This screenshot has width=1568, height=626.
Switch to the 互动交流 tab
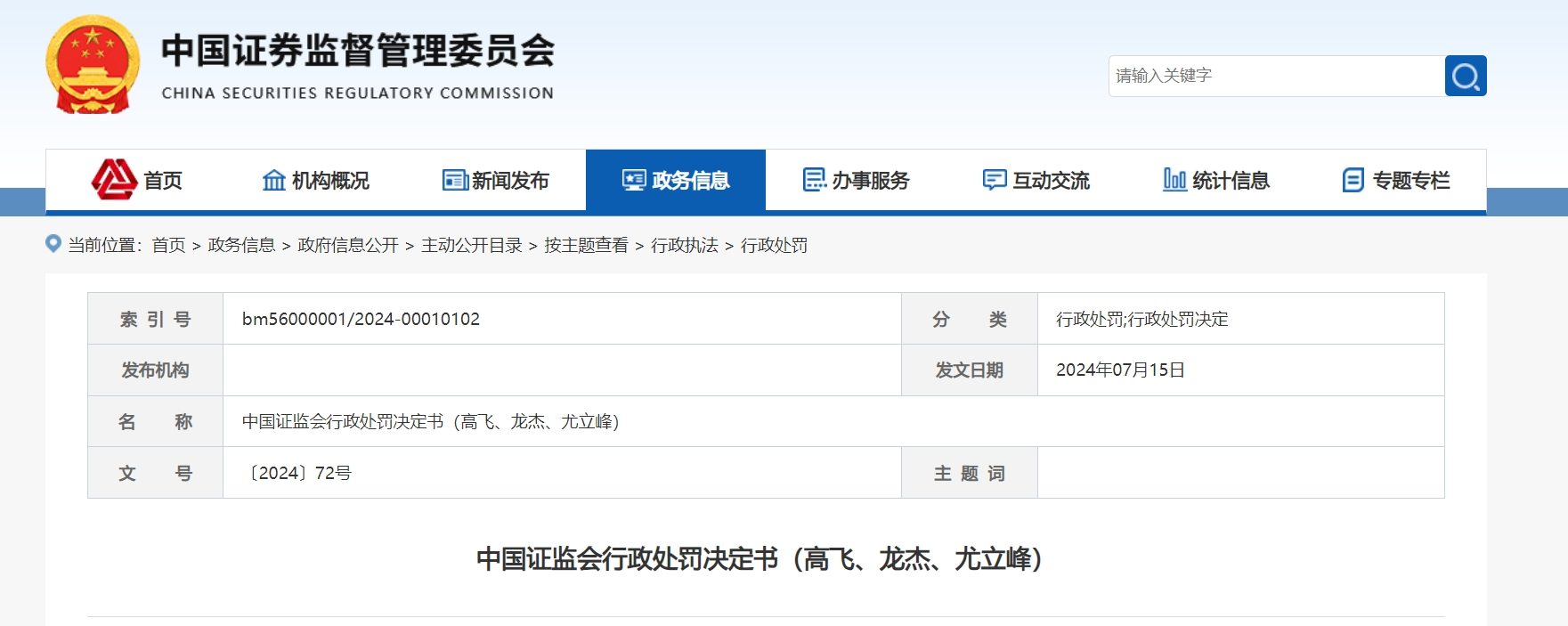tap(1036, 180)
